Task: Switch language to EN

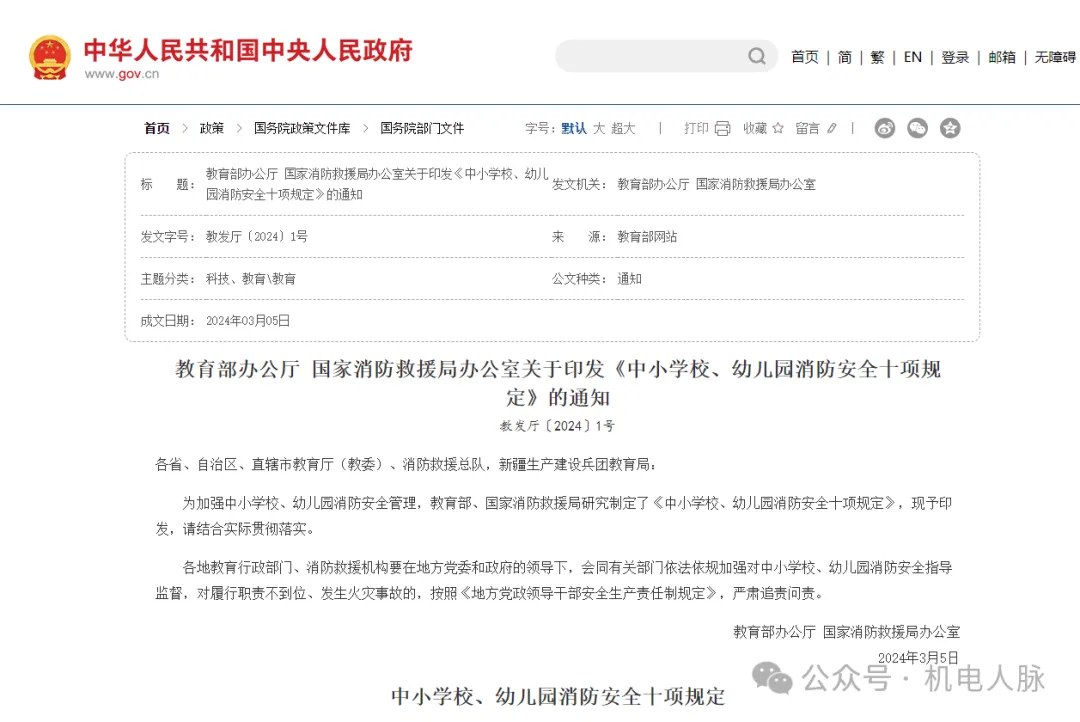Action: point(912,57)
